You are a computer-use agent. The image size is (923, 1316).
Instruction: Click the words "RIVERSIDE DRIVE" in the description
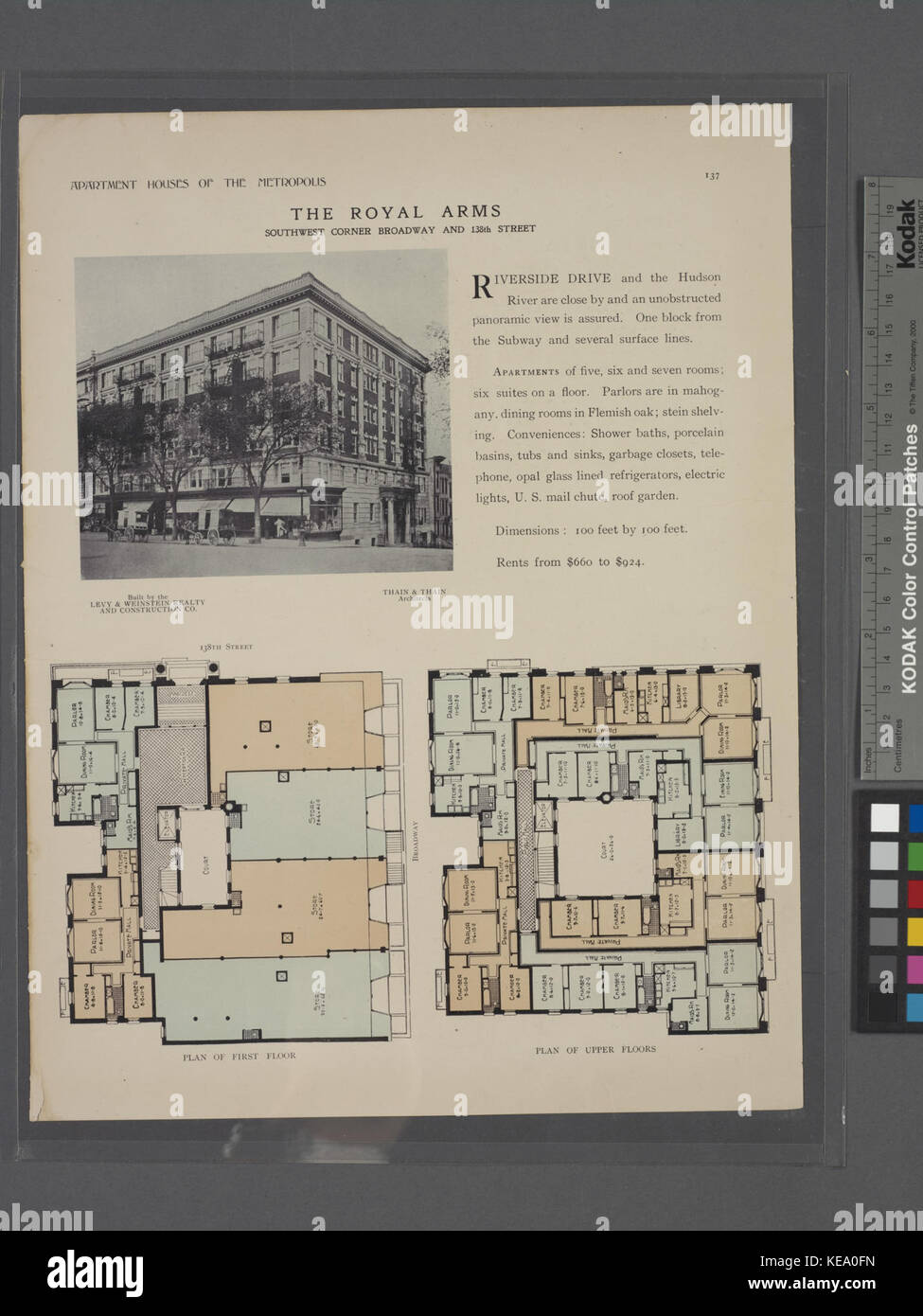(x=542, y=278)
